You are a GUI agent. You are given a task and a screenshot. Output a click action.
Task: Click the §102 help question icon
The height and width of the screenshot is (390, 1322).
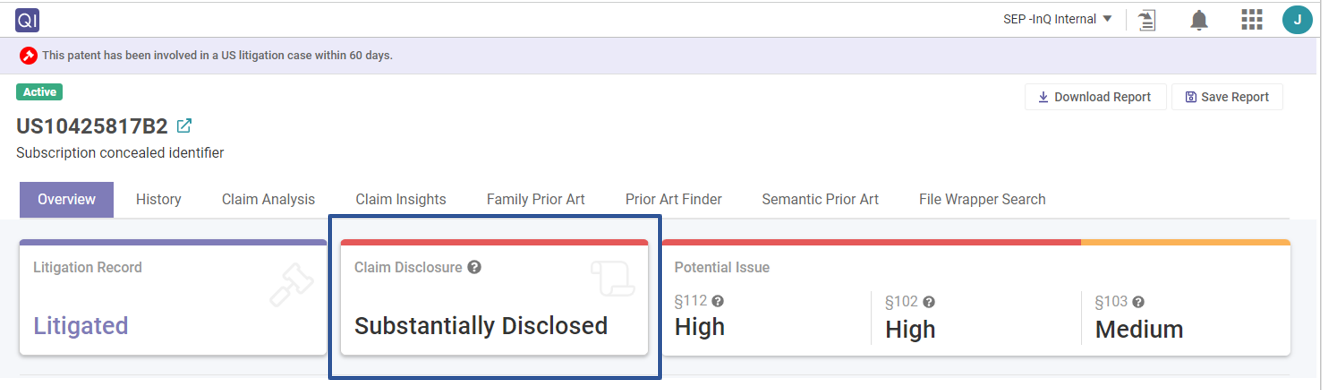[928, 301]
